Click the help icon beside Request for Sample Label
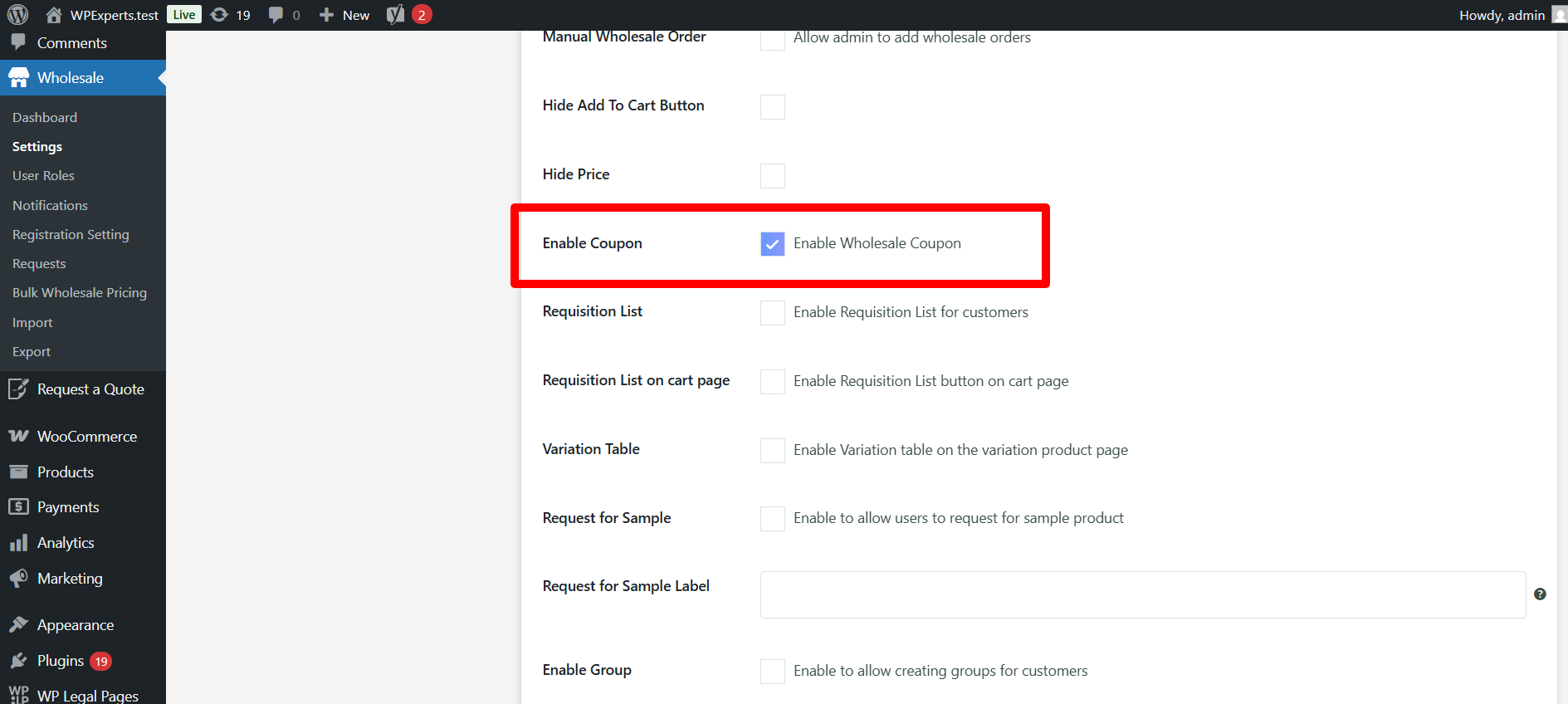Viewport: 1568px width, 704px height. click(1540, 594)
